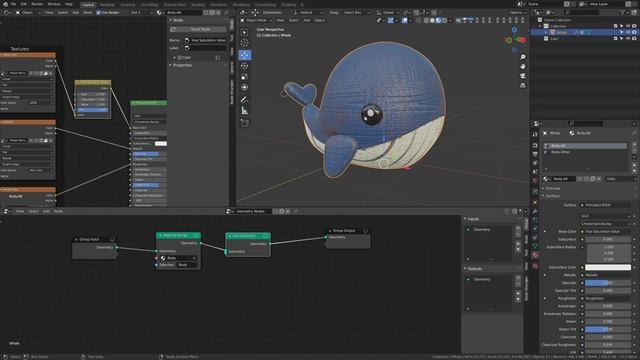Hide the Whale object via eye icon
640x360 pixels.
(x=628, y=32)
